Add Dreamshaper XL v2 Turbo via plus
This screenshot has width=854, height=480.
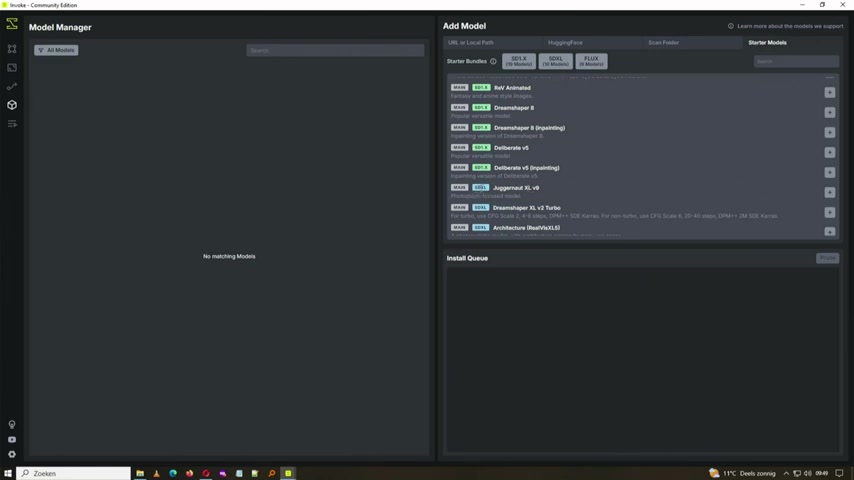829,212
